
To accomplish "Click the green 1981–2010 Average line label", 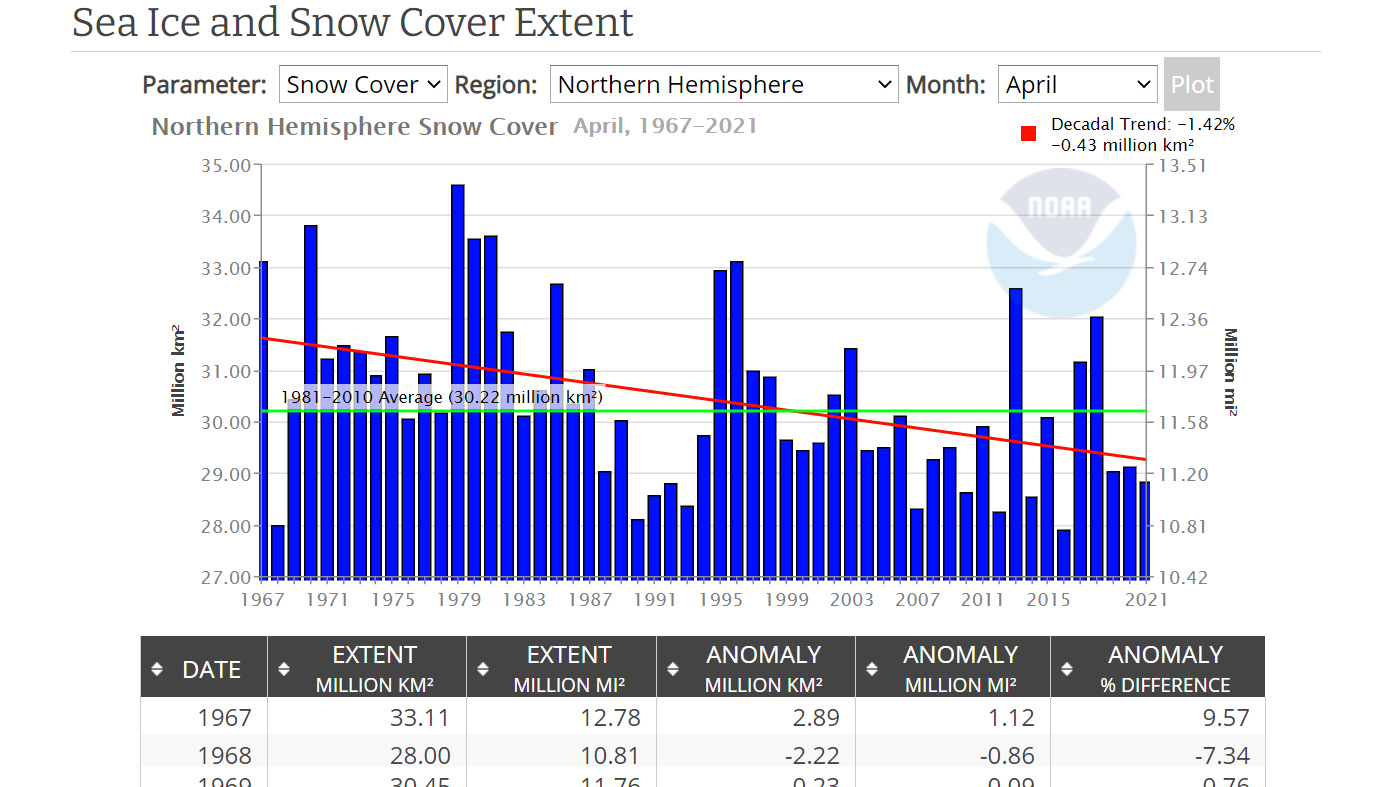I will click(441, 398).
